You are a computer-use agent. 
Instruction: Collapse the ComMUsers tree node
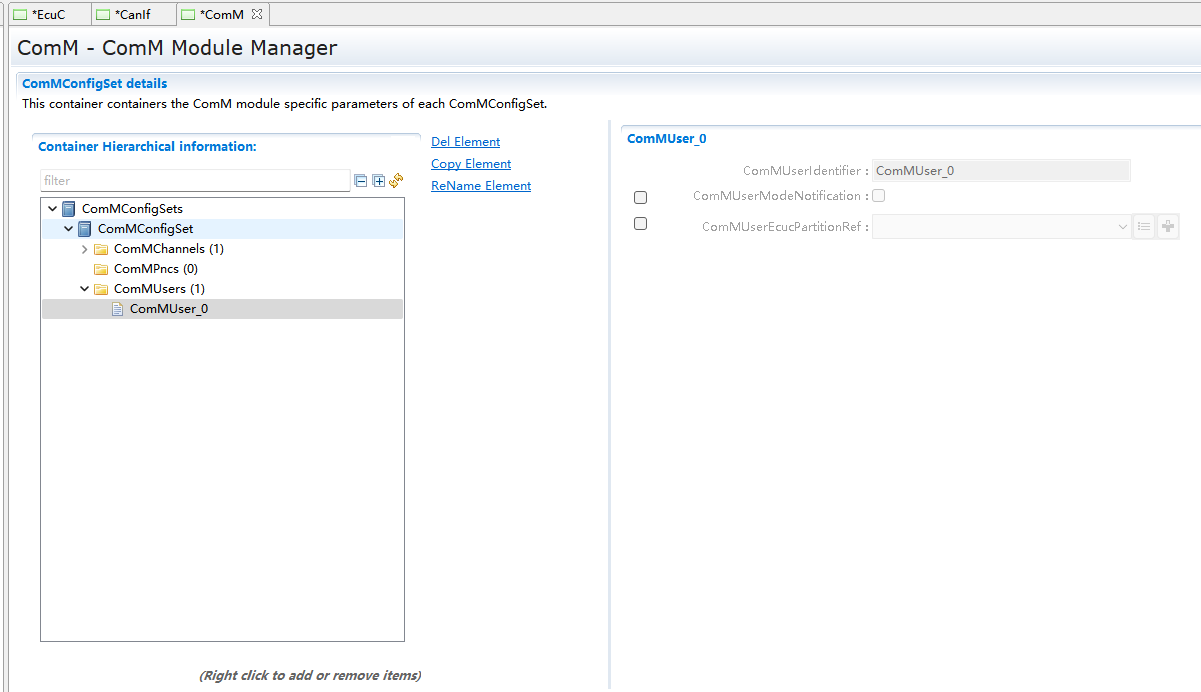pos(85,289)
